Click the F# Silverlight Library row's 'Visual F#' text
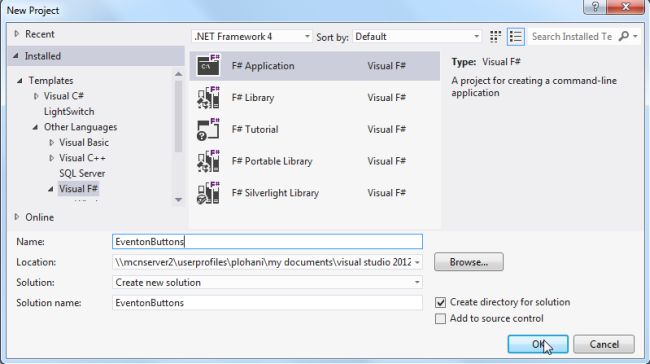This screenshot has width=650, height=364. [386, 193]
